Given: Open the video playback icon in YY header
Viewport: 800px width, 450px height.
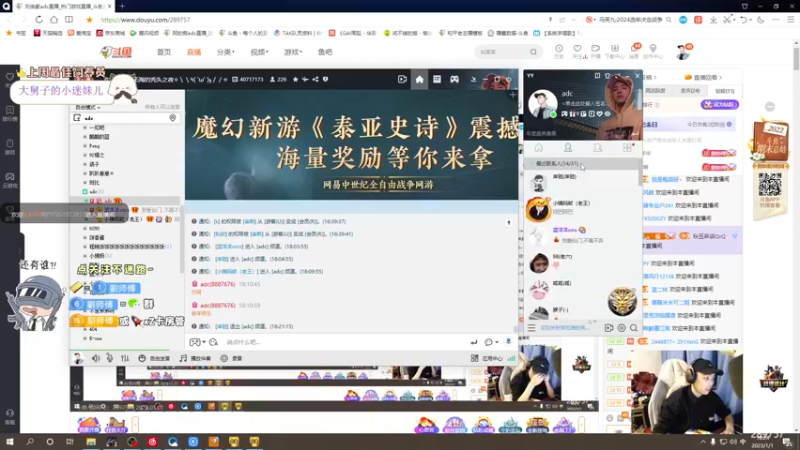Looking at the screenshot, I should [402, 80].
